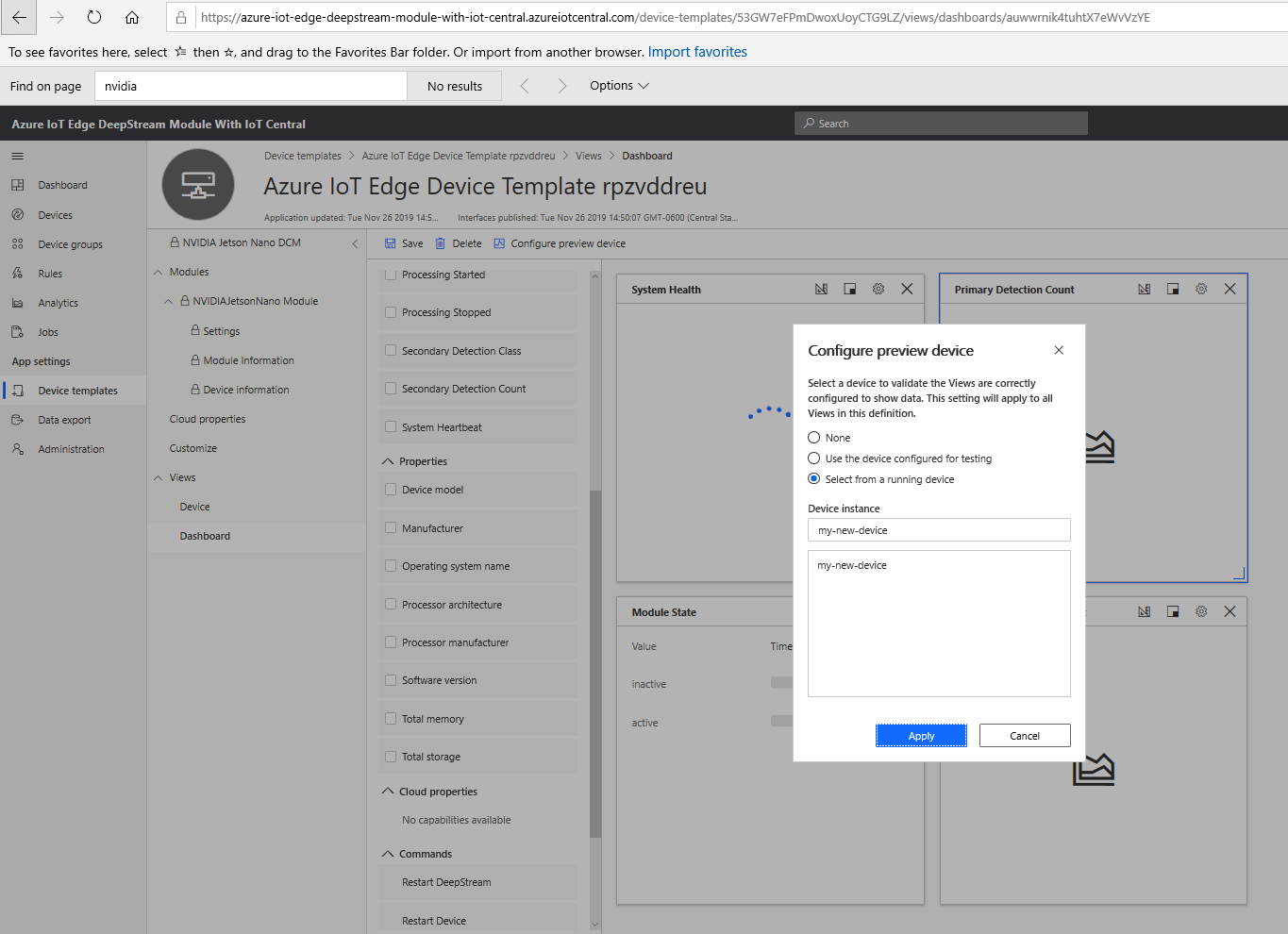
Task: Select the Module Information tree item
Action: [x=248, y=360]
